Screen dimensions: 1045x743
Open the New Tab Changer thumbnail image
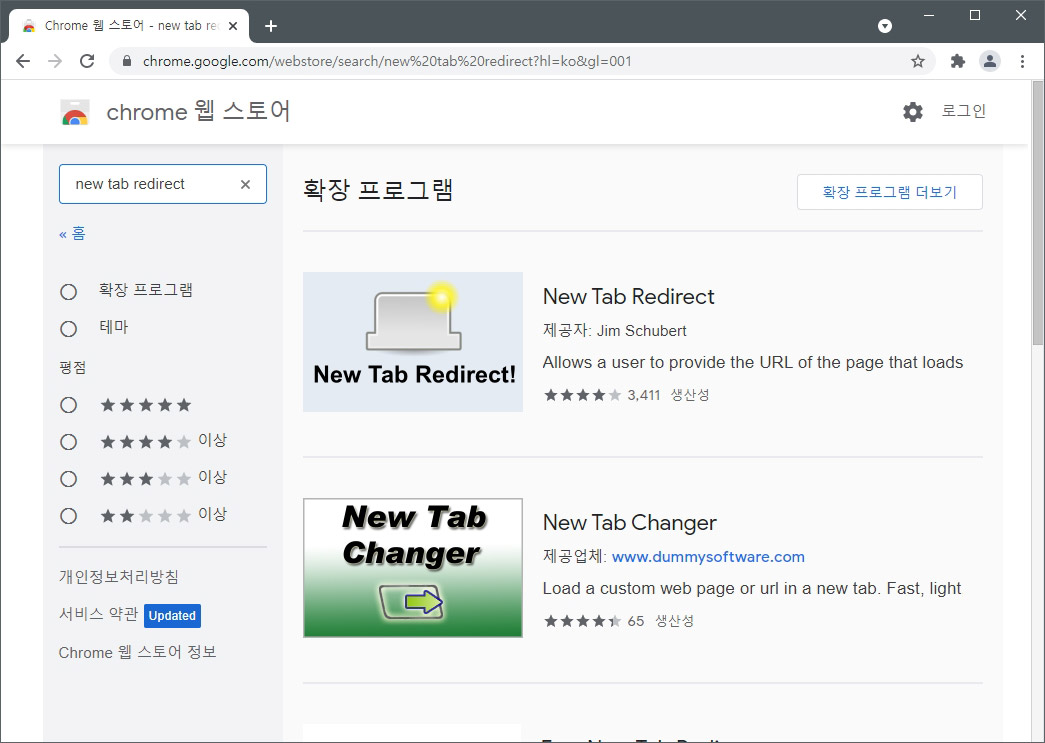(x=413, y=568)
